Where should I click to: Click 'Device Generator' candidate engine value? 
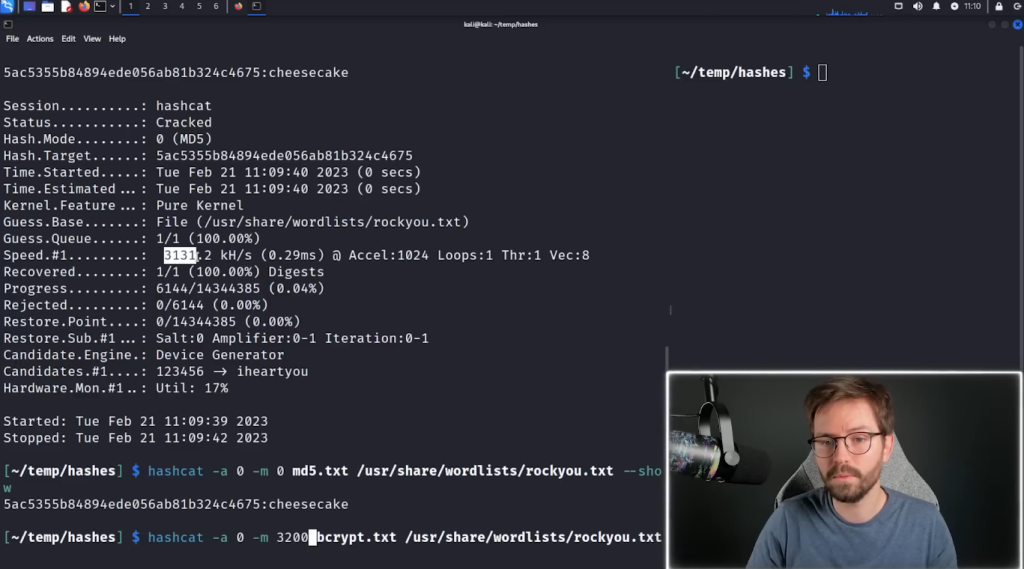pos(220,355)
